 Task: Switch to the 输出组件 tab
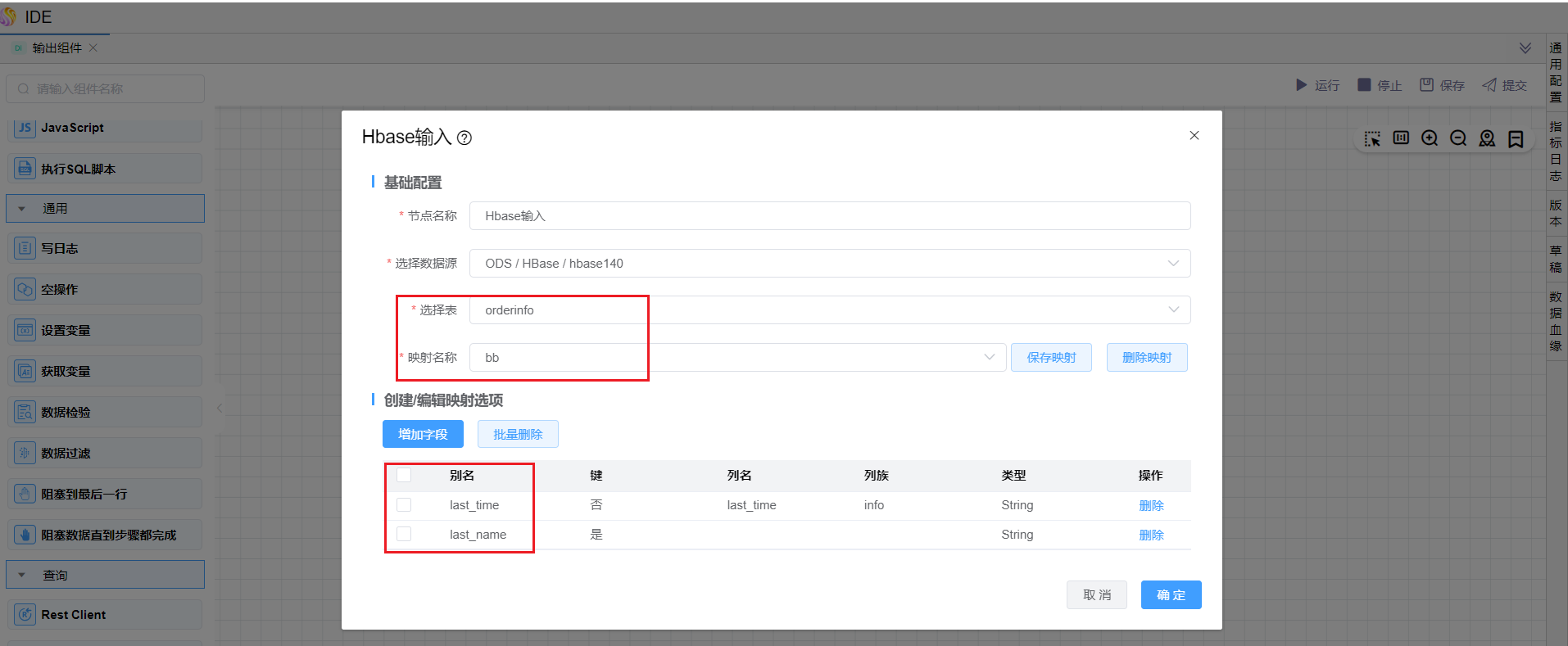[x=57, y=48]
